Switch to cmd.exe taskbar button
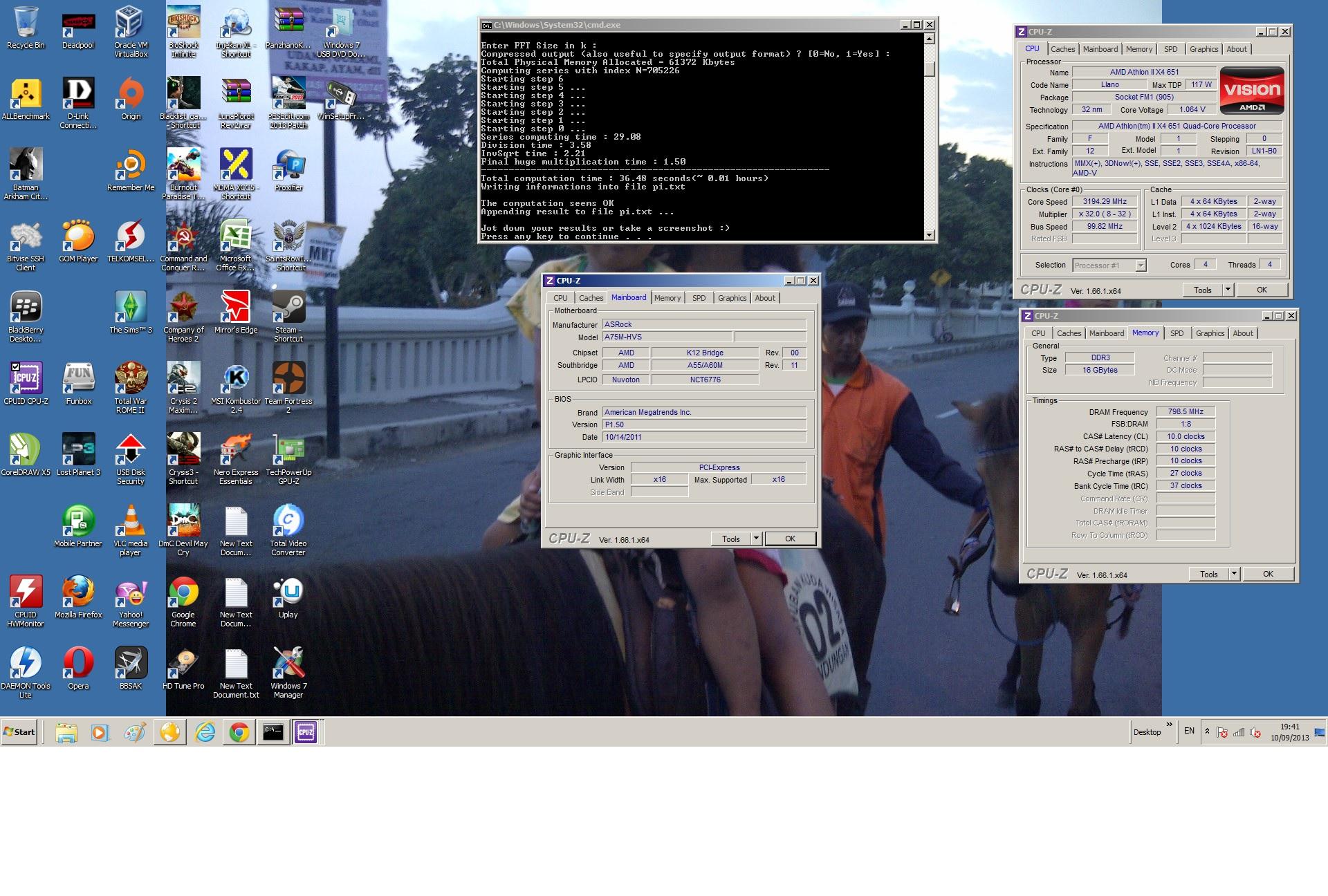The height and width of the screenshot is (896, 1328). [x=273, y=732]
